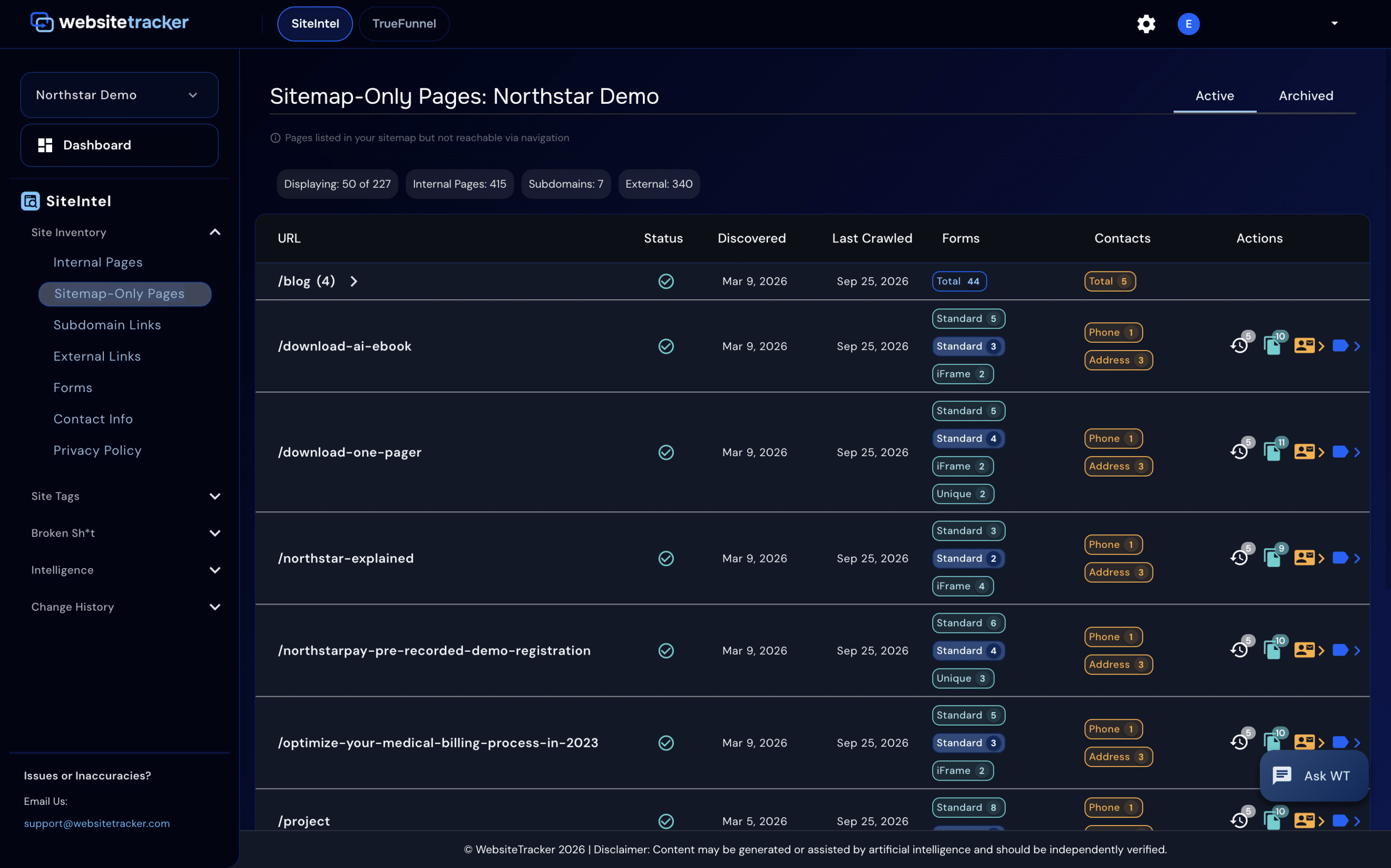This screenshot has width=1391, height=868.
Task: Open the Northstar Demo site selector
Action: tap(119, 95)
